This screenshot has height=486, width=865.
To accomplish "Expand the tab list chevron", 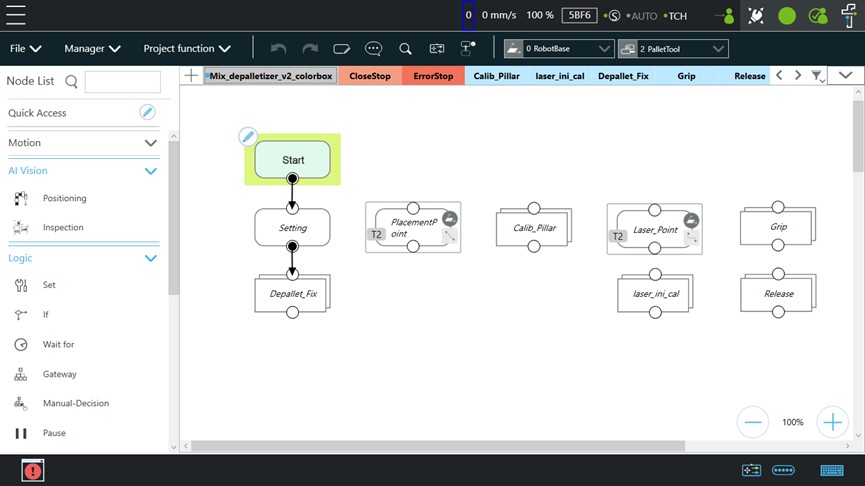I will pos(845,76).
